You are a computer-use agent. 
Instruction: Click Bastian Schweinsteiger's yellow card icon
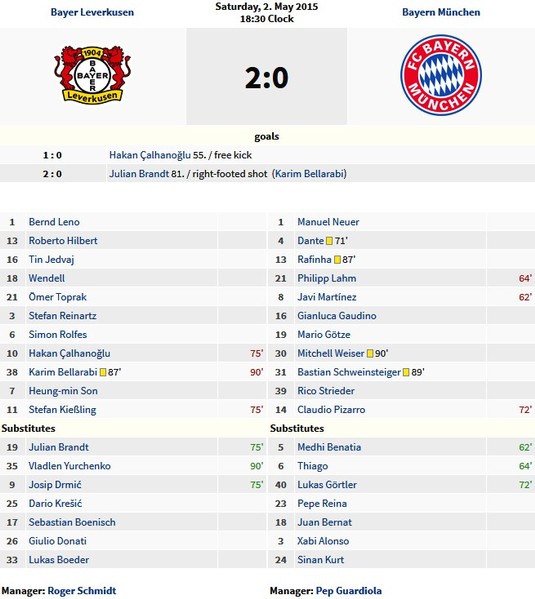406,372
